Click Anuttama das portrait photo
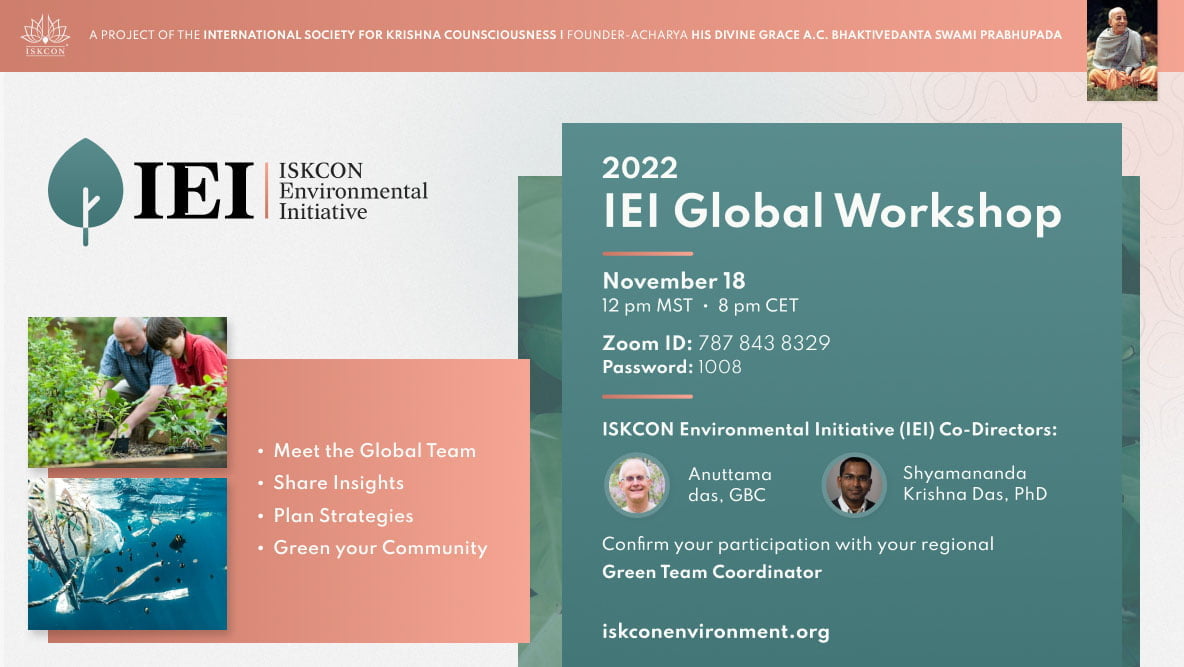1184x667 pixels. [637, 485]
